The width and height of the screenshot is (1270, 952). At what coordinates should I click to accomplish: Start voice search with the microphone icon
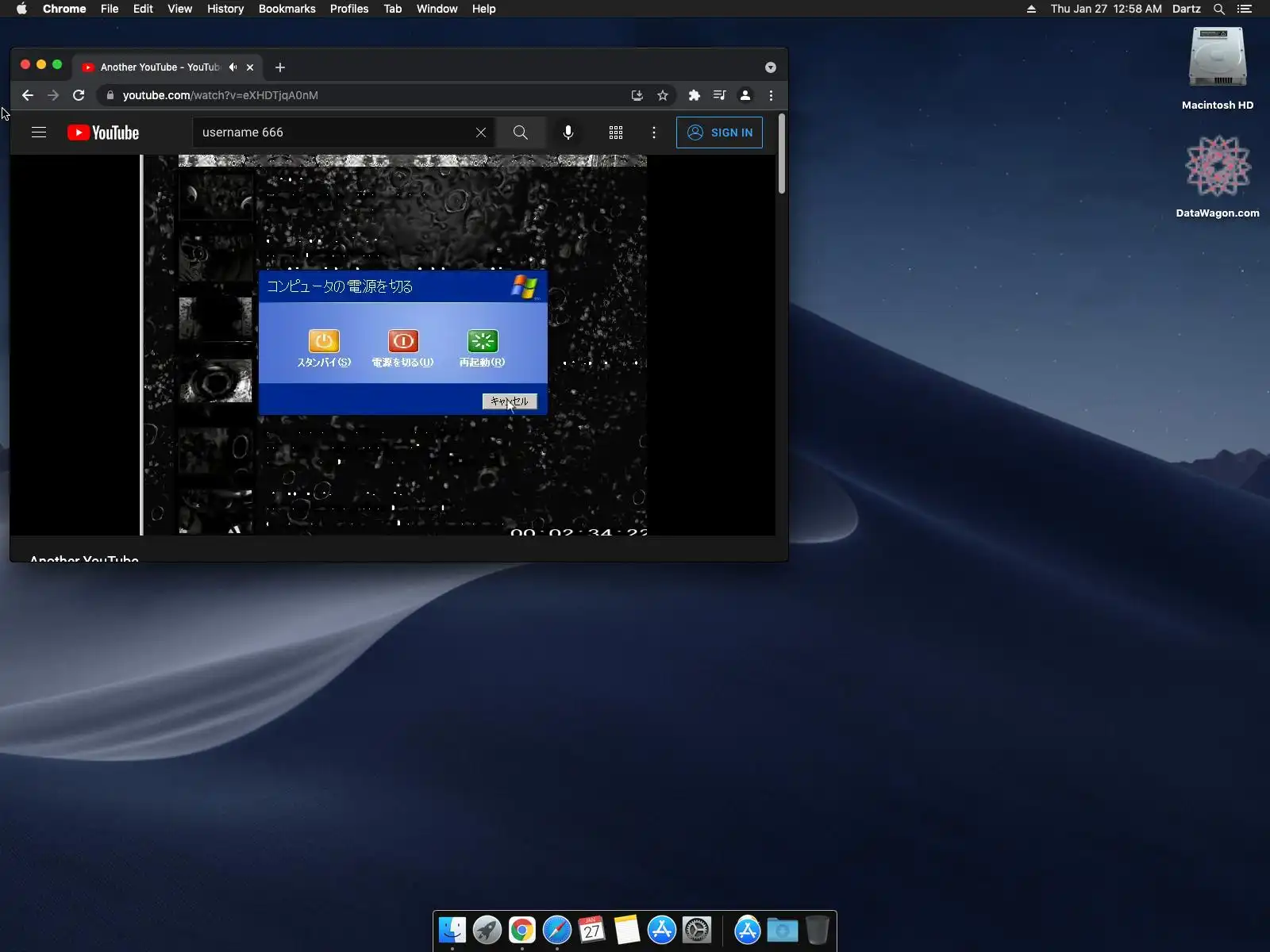tap(568, 132)
